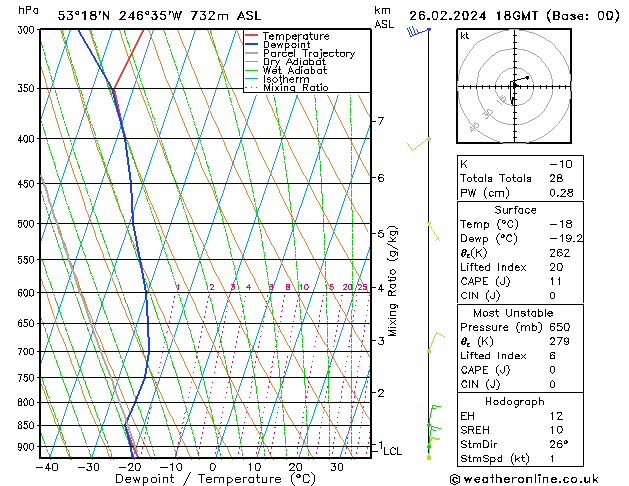Screen dimensions: 629x486
Task: Click the Isotherm legend entry
Action: [x=286, y=79]
